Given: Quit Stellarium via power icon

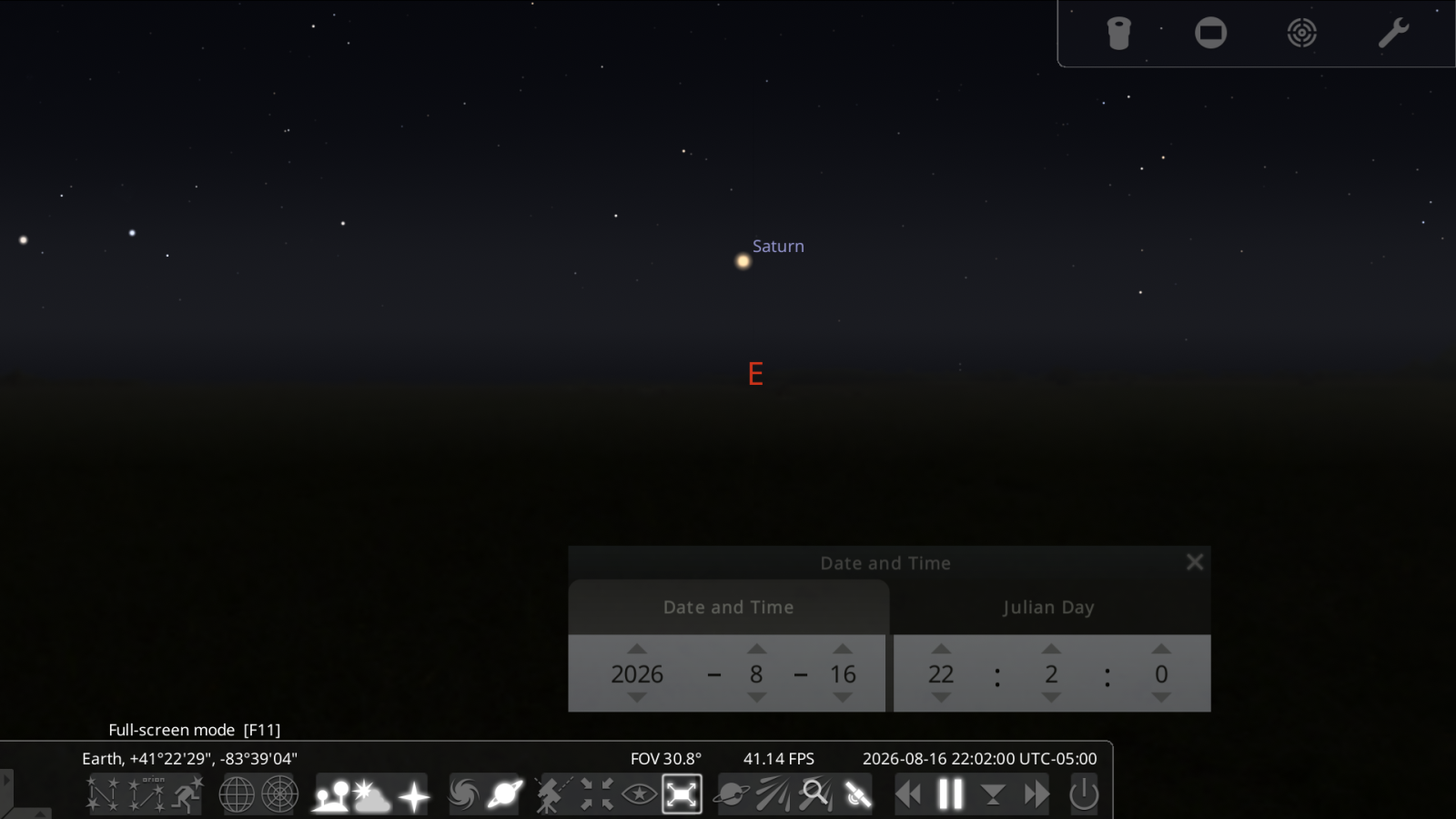Looking at the screenshot, I should pyautogui.click(x=1084, y=794).
